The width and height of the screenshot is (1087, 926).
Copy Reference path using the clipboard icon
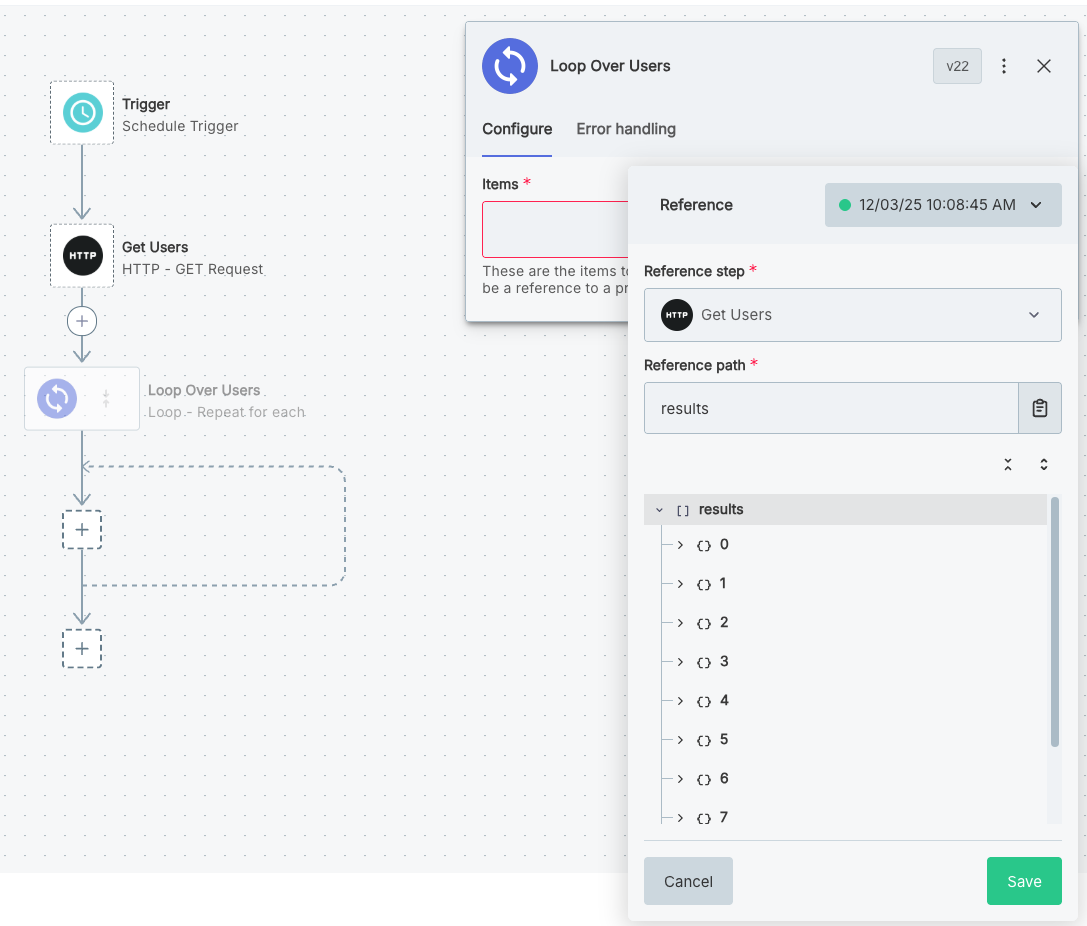1040,408
